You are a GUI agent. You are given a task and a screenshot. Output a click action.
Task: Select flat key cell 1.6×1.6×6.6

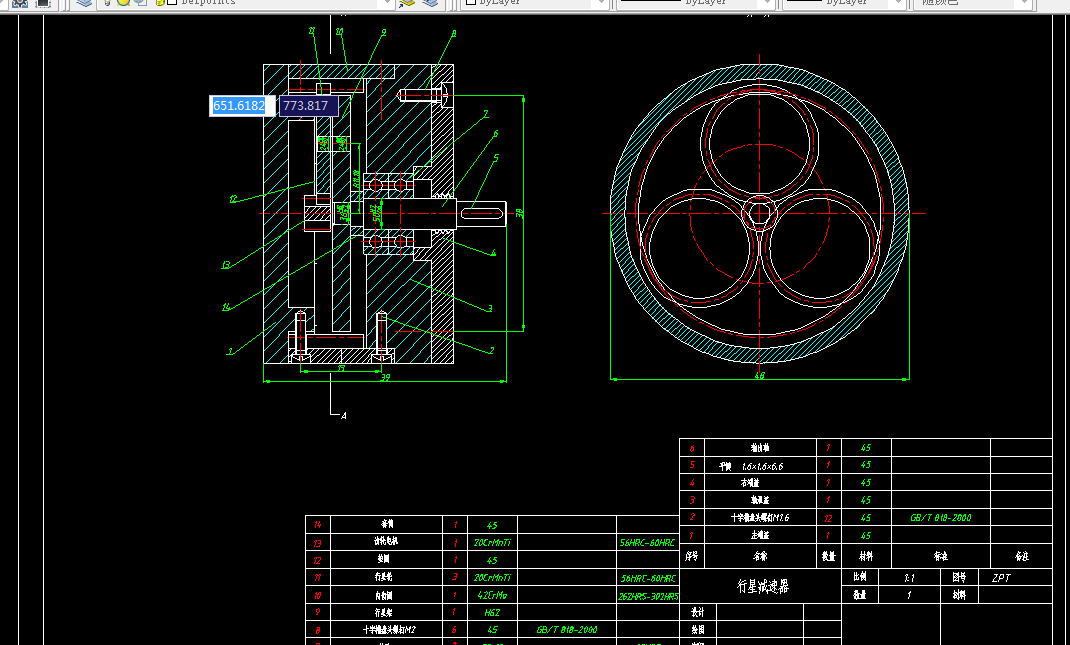[x=762, y=466]
